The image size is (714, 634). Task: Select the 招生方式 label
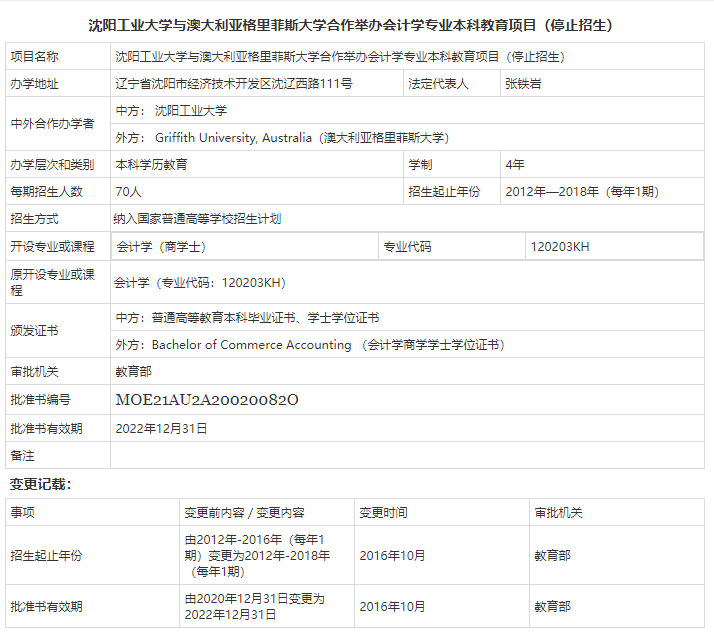(x=35, y=219)
